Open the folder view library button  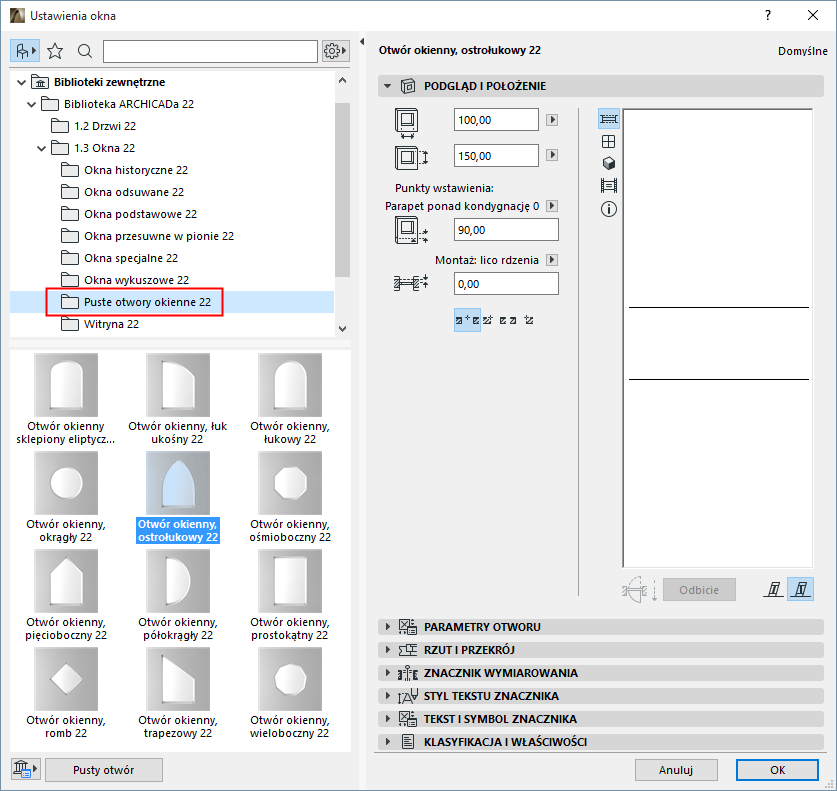tap(25, 51)
